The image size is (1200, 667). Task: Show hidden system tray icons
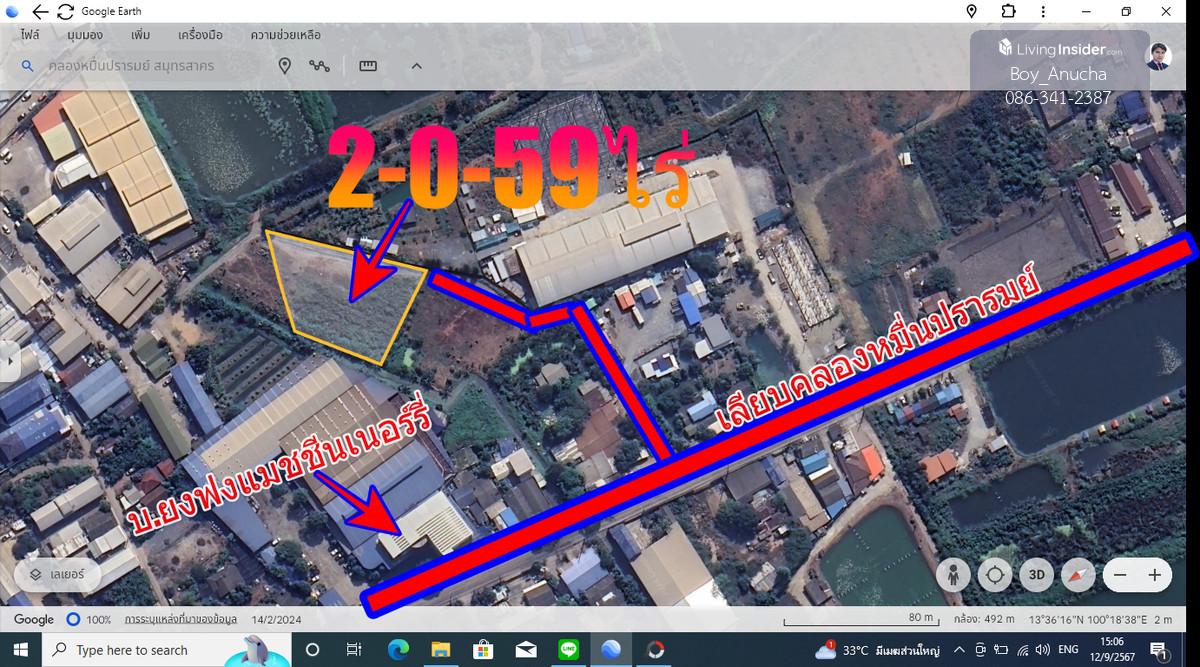point(958,650)
